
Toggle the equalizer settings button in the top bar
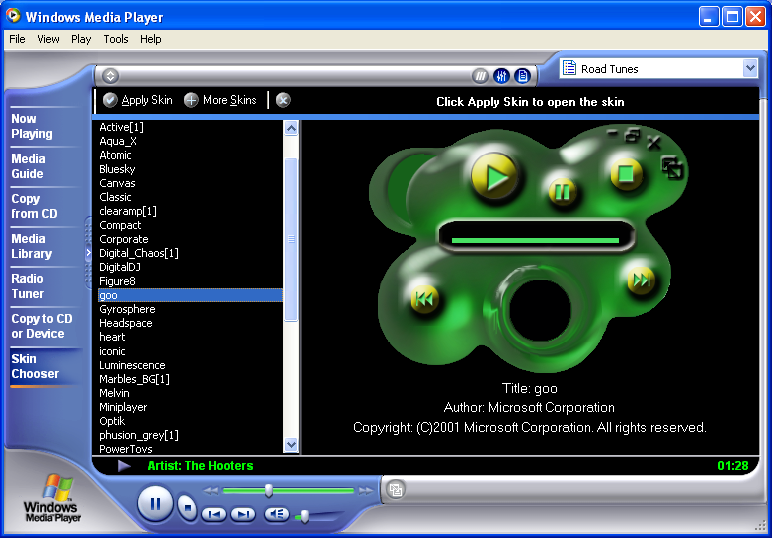[x=501, y=76]
